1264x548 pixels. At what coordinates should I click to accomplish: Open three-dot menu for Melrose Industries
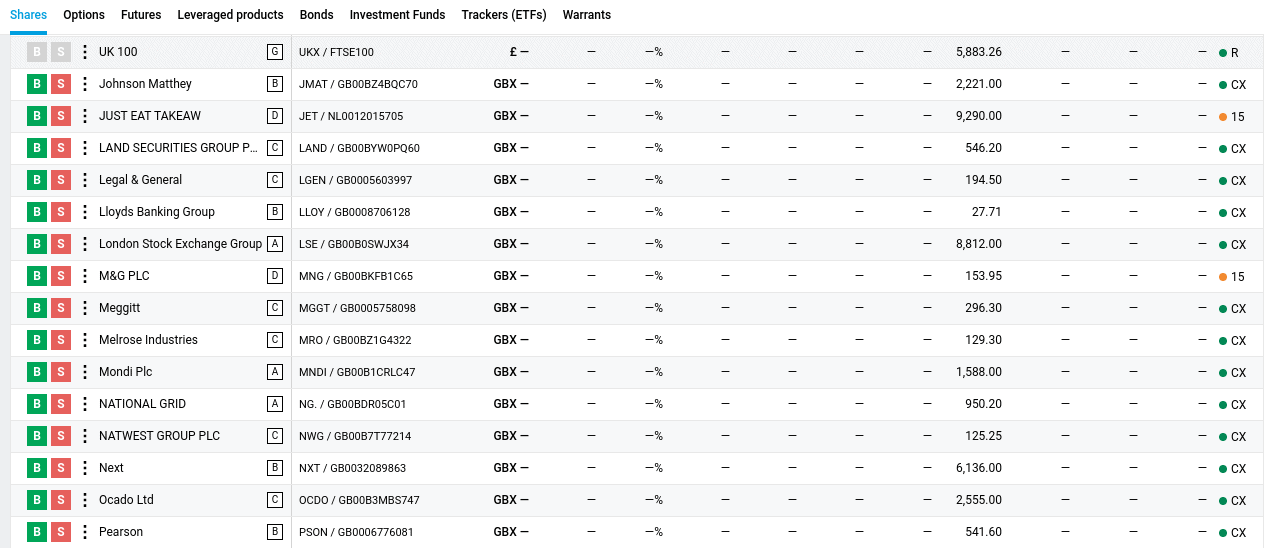[85, 340]
